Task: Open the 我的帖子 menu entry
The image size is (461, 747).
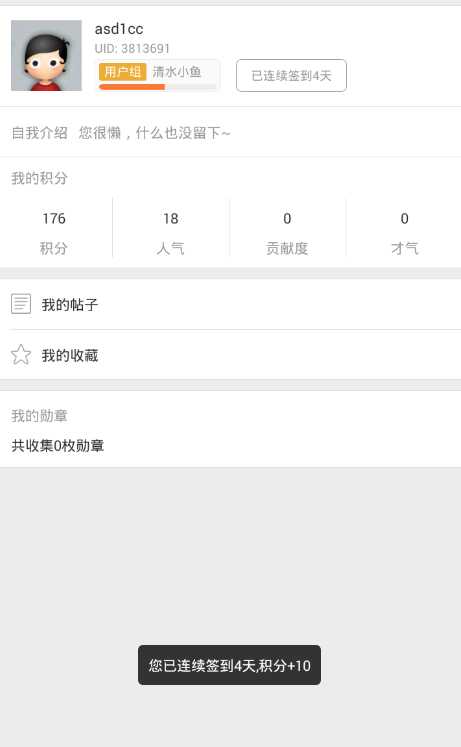Action: [230, 304]
